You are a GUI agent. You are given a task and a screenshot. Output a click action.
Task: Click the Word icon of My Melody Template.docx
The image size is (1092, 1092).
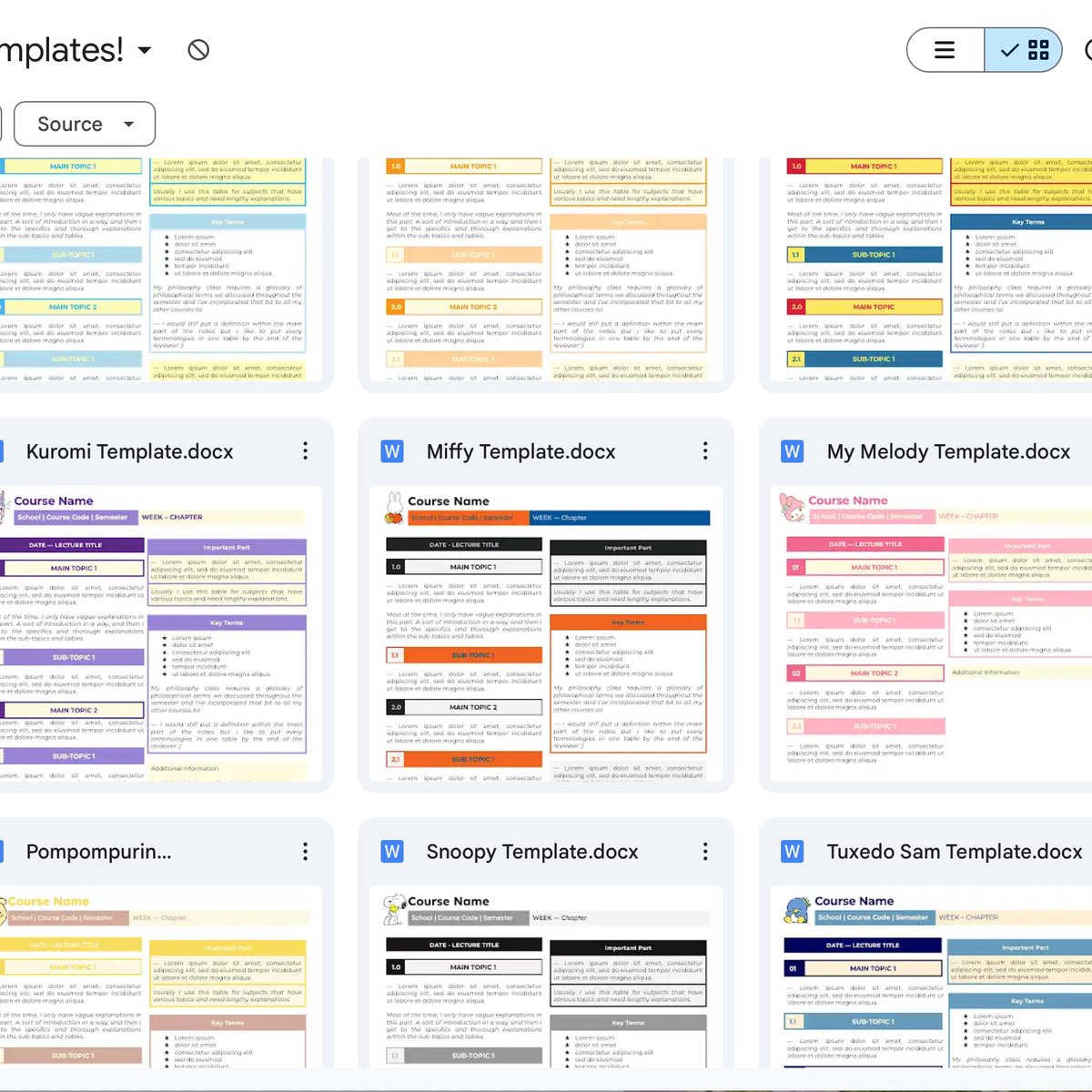793,451
